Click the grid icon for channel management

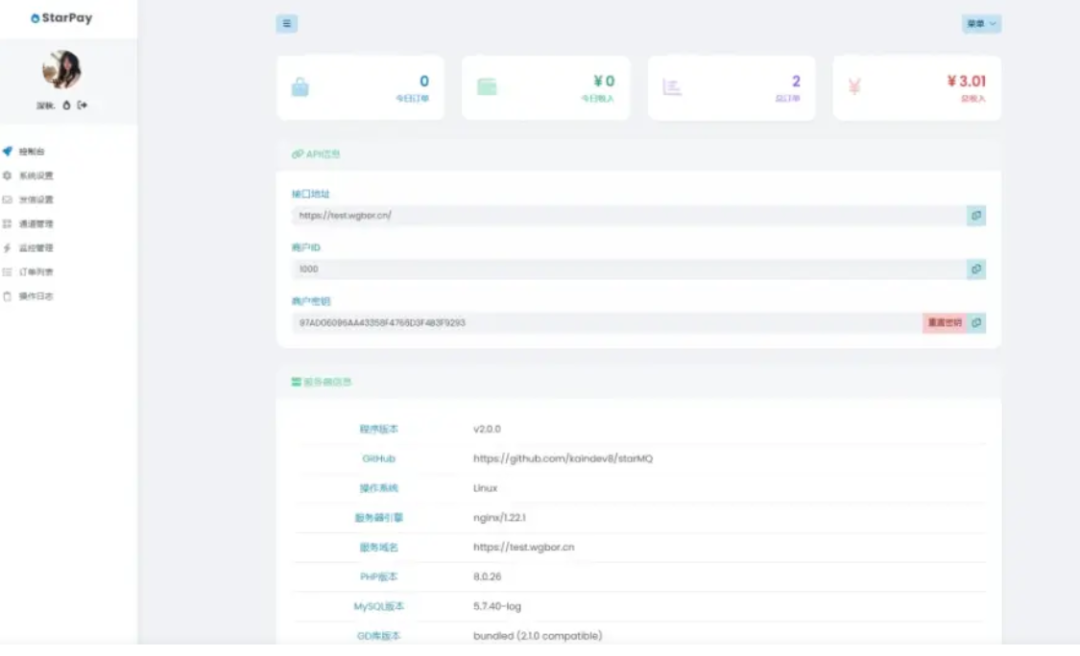(x=8, y=224)
